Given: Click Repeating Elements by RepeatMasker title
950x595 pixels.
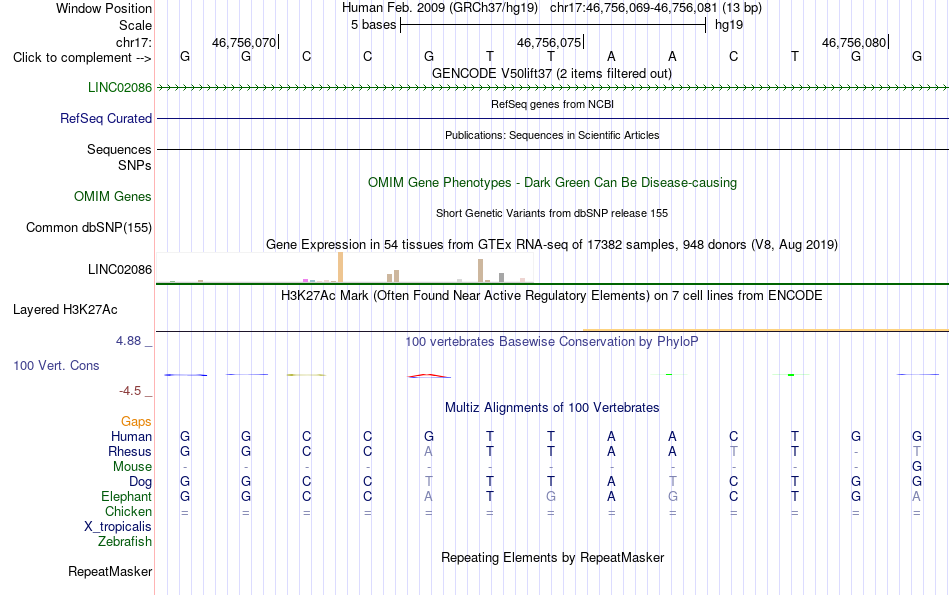Looking at the screenshot, I should click(x=552, y=557).
